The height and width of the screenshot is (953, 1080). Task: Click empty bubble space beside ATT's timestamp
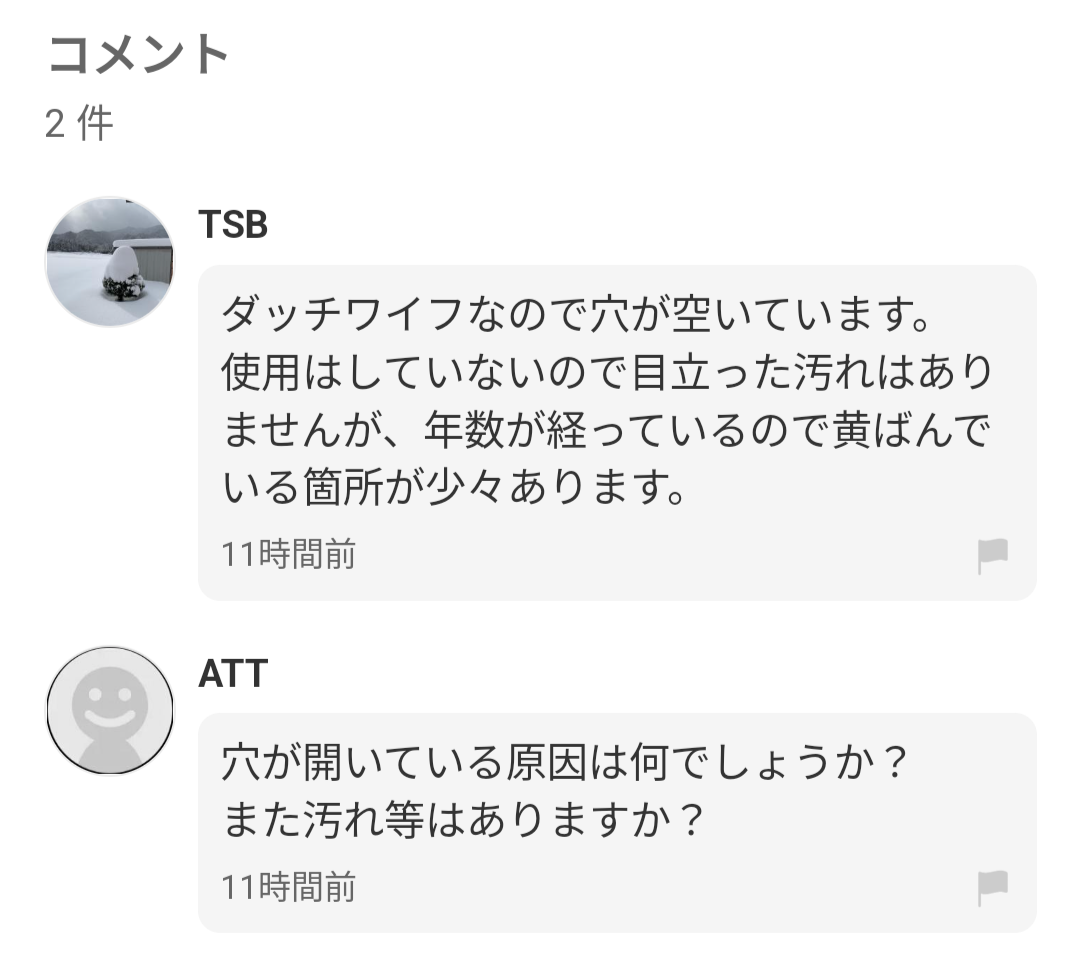click(x=661, y=888)
